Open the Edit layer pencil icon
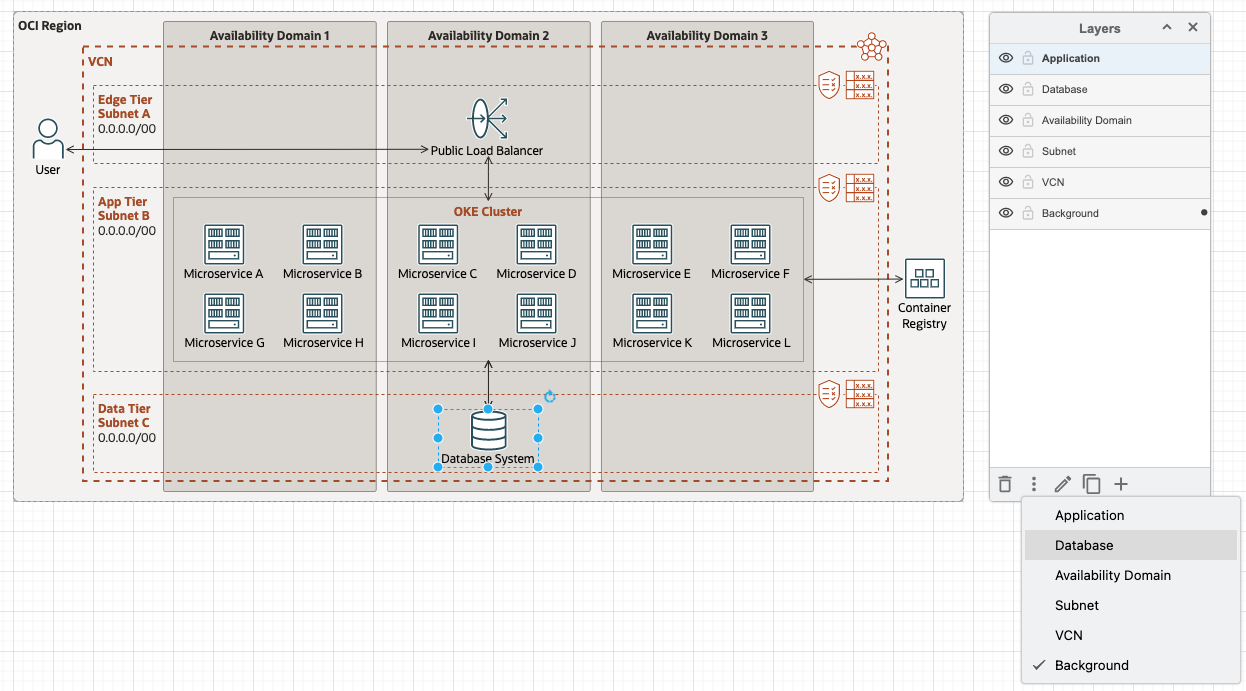 pyautogui.click(x=1062, y=484)
